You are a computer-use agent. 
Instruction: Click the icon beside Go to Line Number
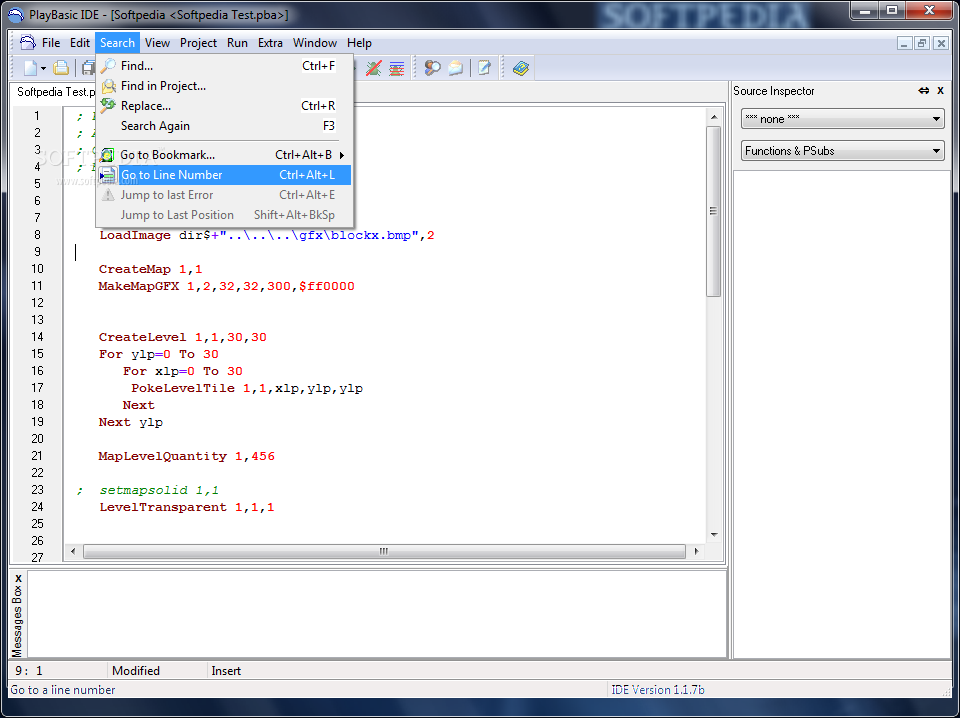point(107,175)
